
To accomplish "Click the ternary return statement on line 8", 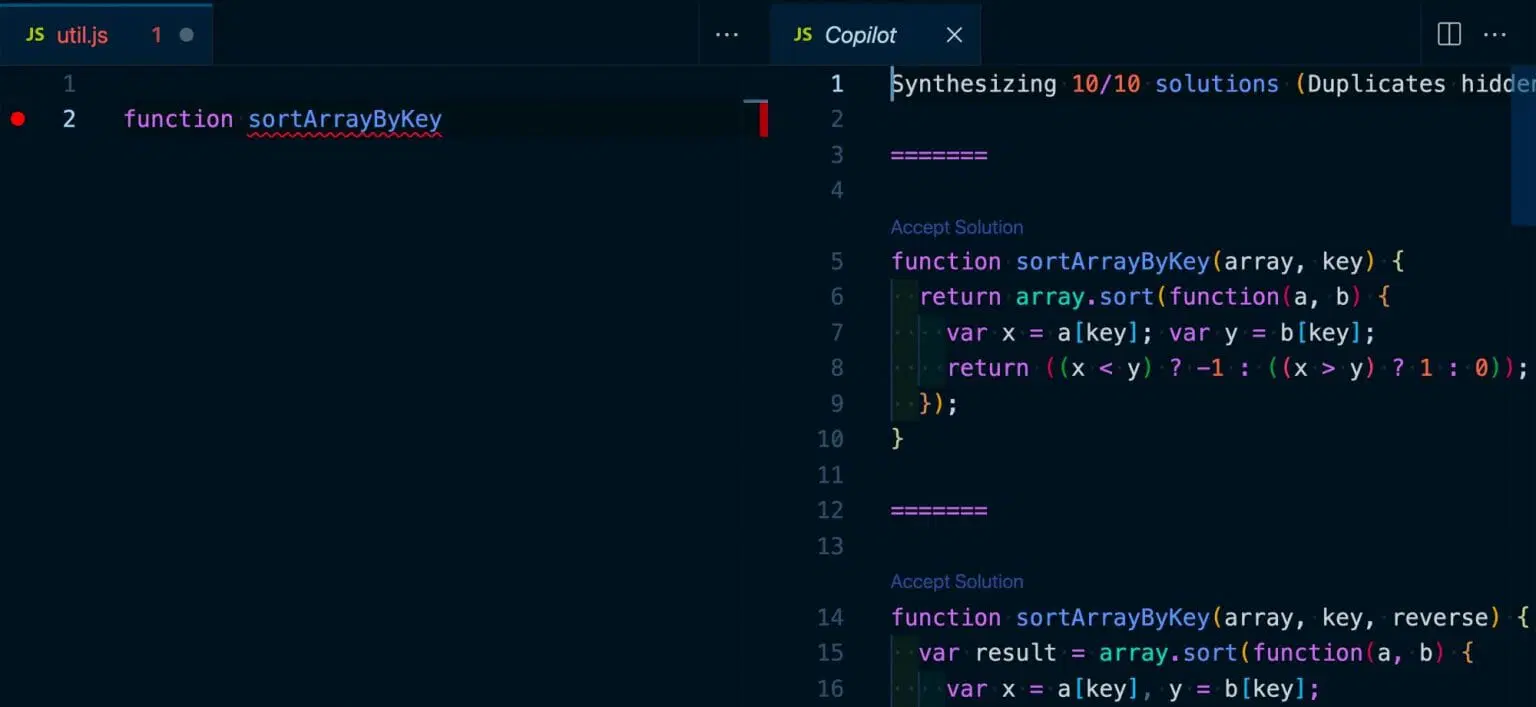I will (x=1238, y=368).
